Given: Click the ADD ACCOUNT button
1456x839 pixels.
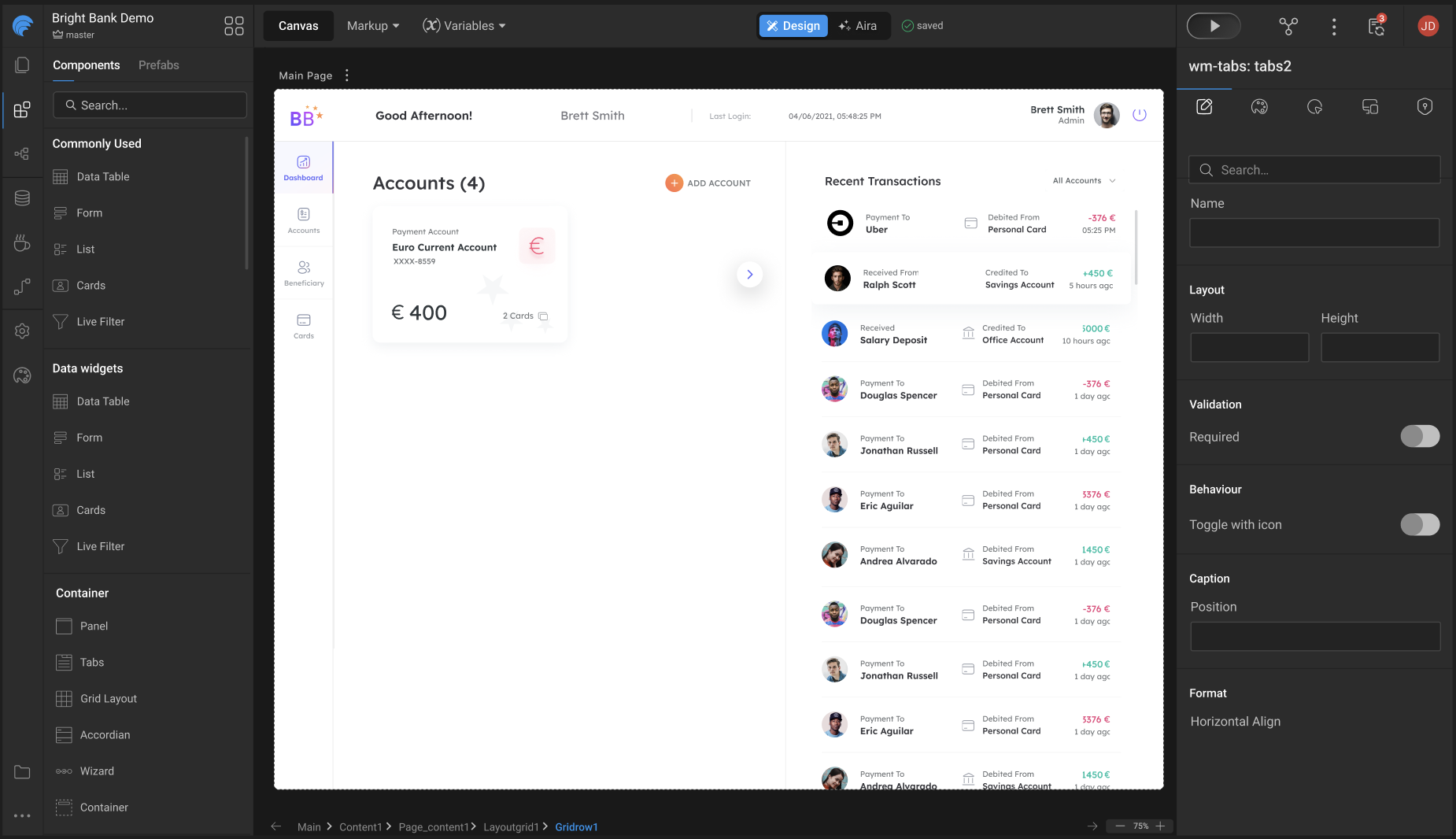Looking at the screenshot, I should [708, 183].
